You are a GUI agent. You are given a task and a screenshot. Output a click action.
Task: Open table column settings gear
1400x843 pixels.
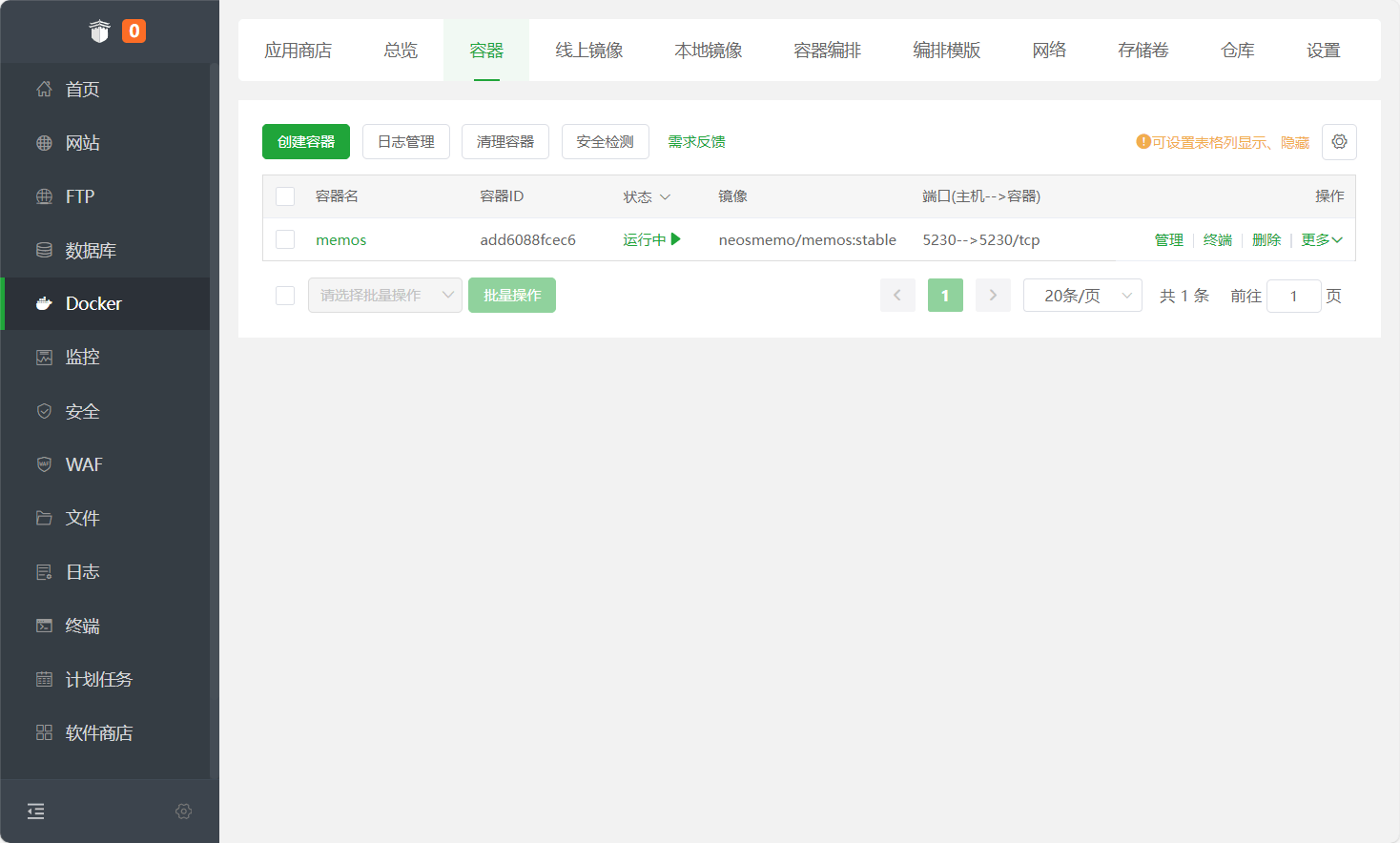tap(1339, 142)
